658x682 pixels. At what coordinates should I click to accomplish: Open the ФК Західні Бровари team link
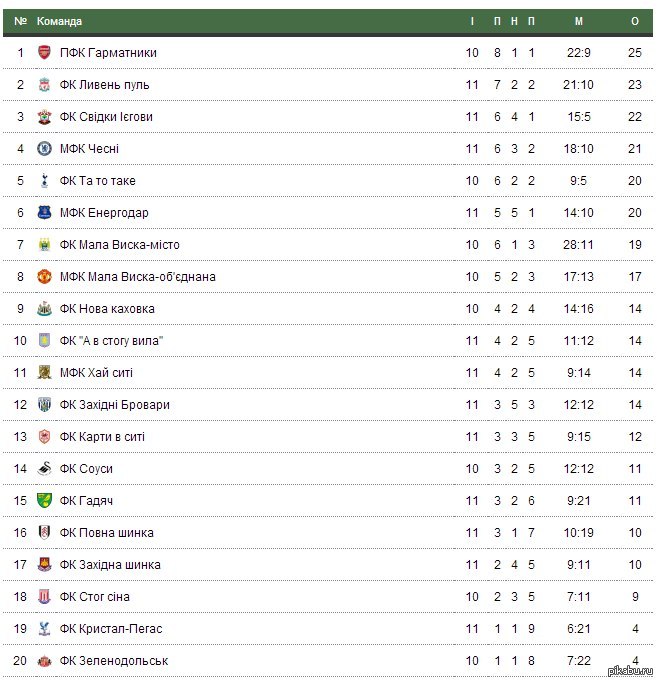pyautogui.click(x=114, y=404)
